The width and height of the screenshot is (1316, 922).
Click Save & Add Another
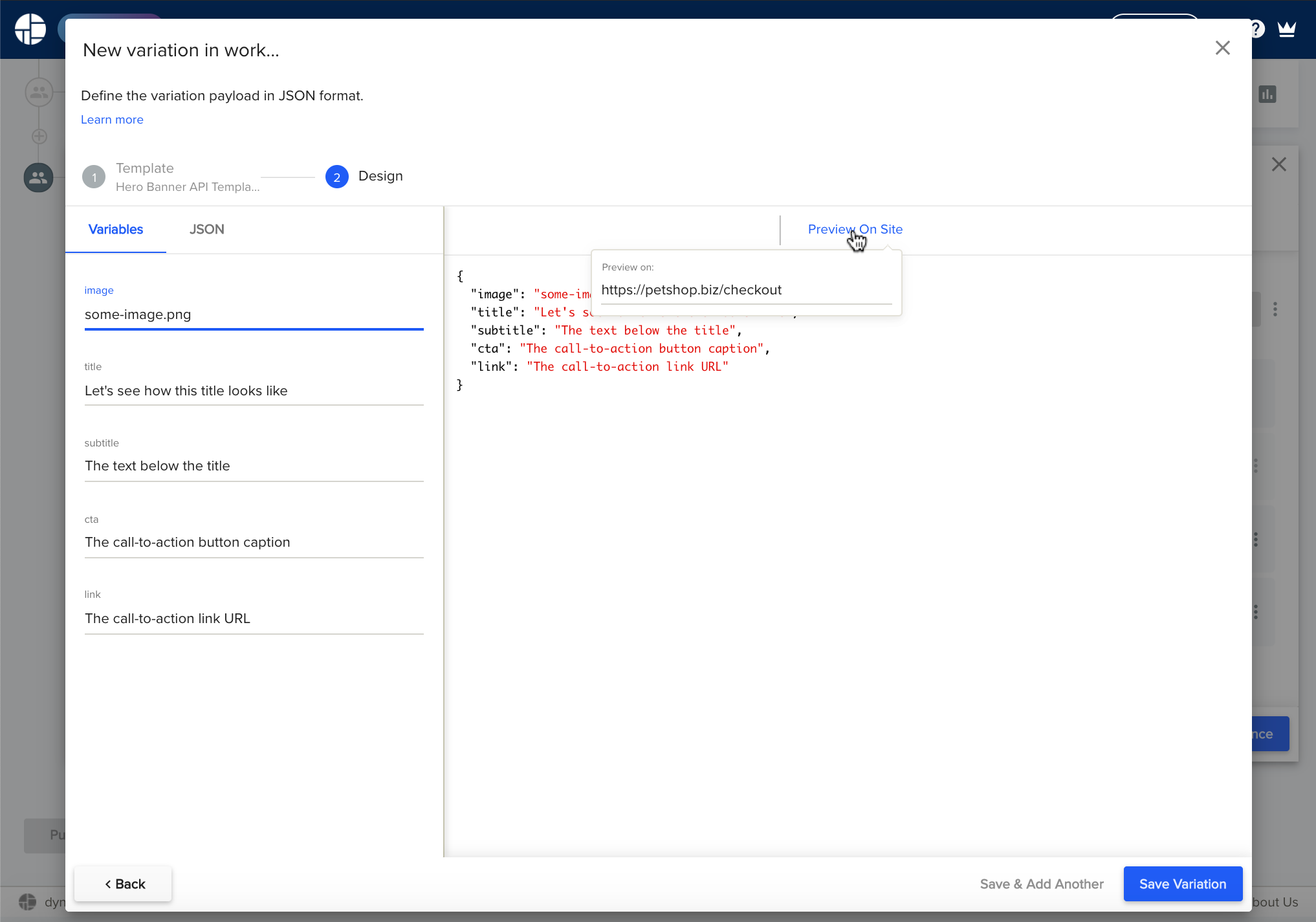click(x=1041, y=884)
